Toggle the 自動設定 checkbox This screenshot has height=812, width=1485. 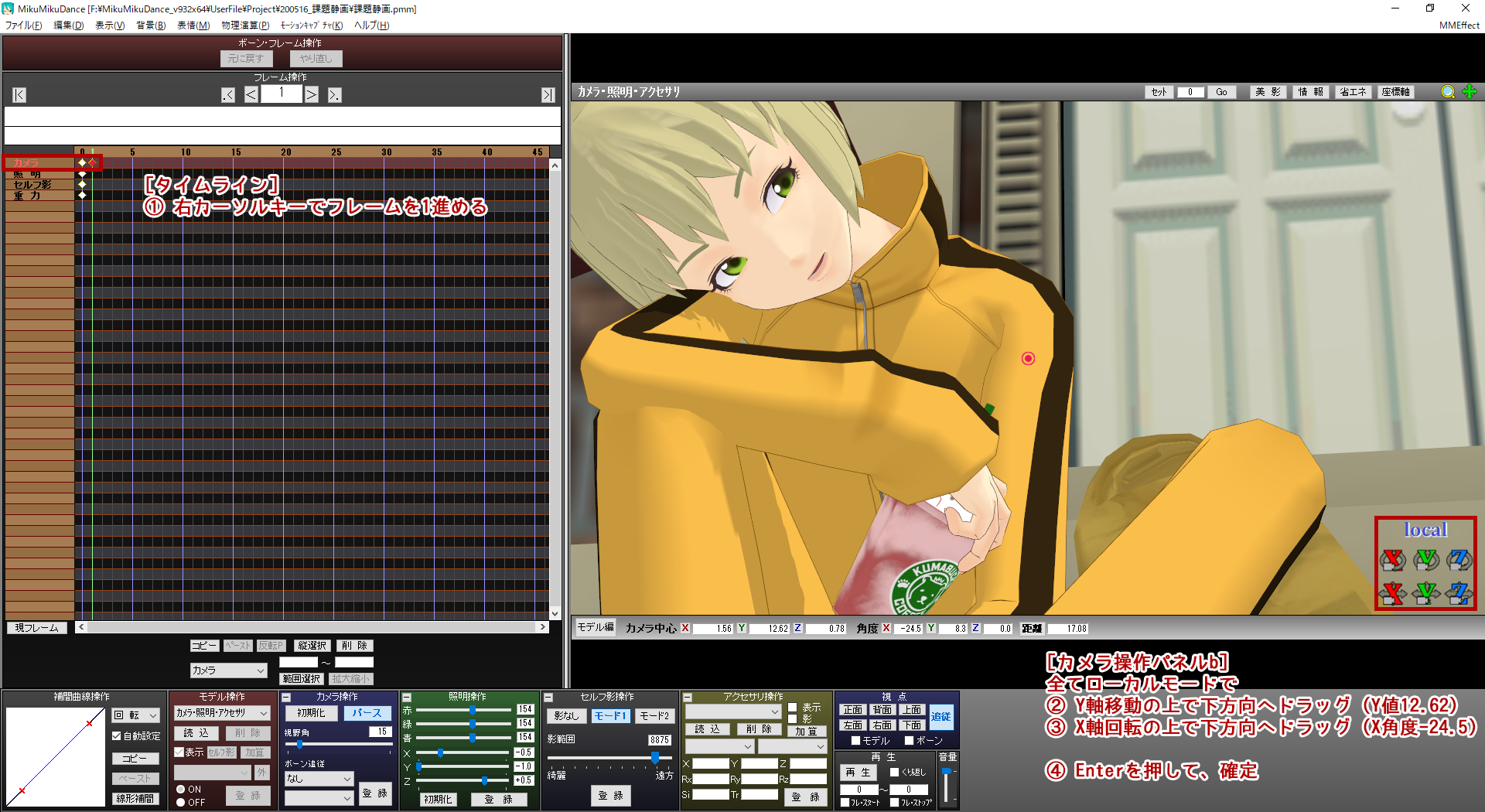coord(117,736)
